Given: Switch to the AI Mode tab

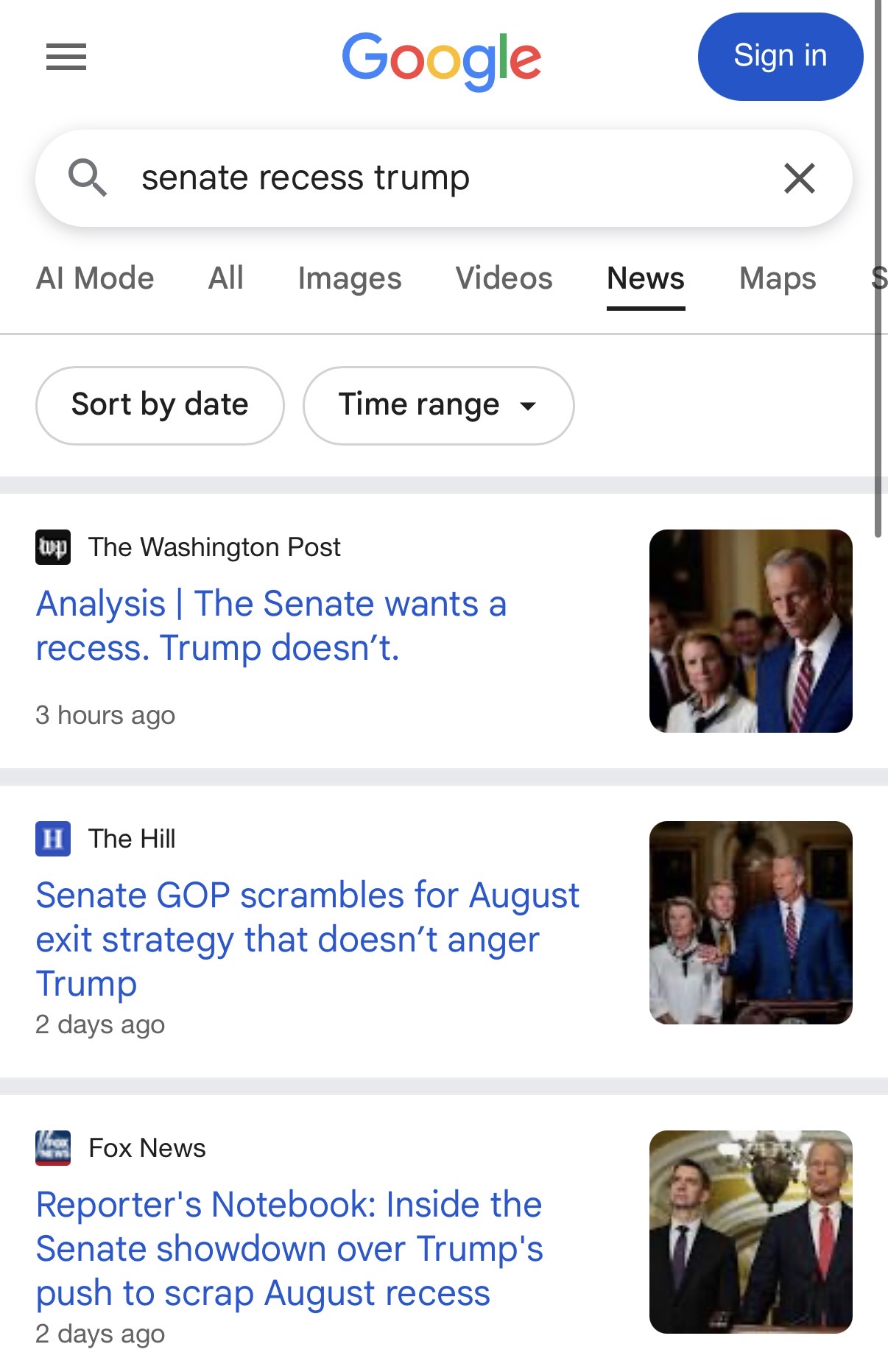Looking at the screenshot, I should pos(95,278).
